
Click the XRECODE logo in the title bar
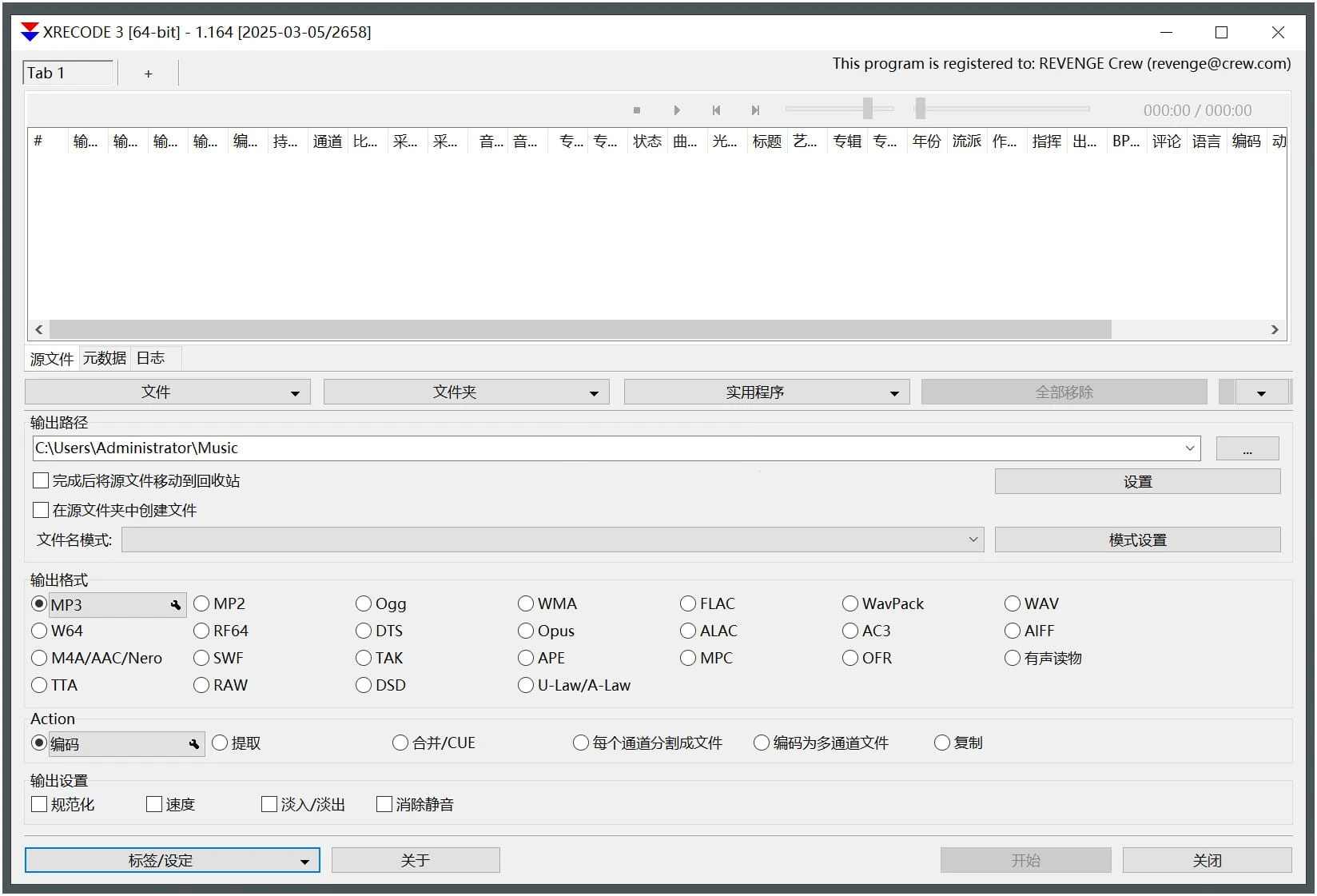tap(29, 32)
